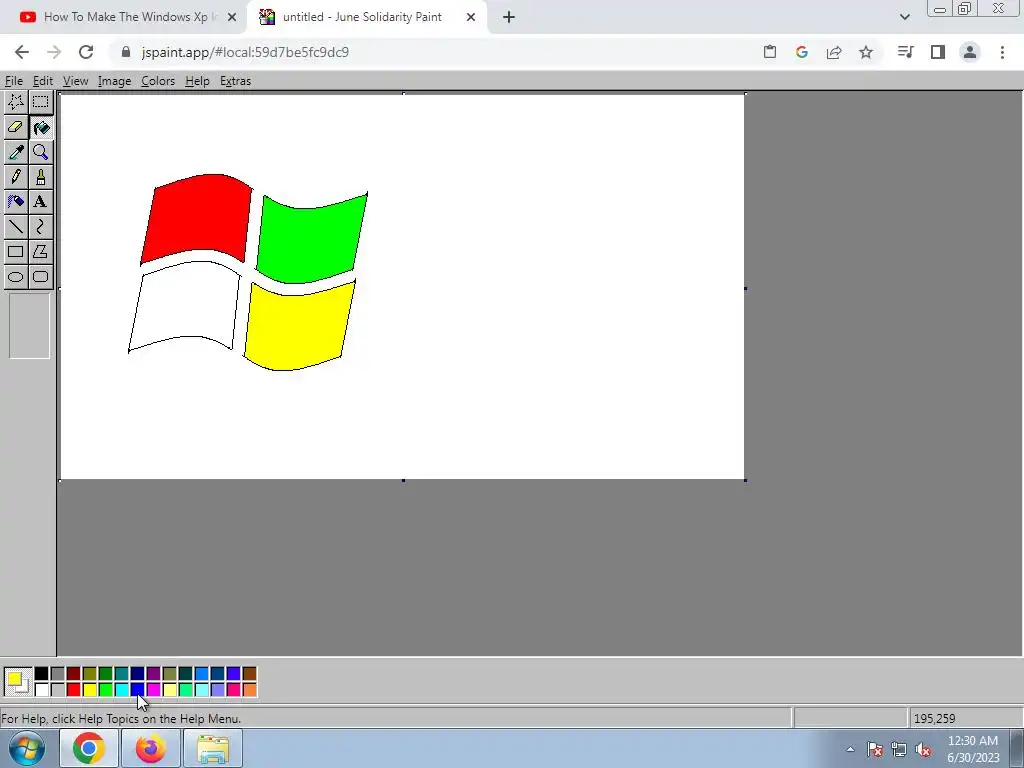Activate the Magnifier tool

point(40,152)
